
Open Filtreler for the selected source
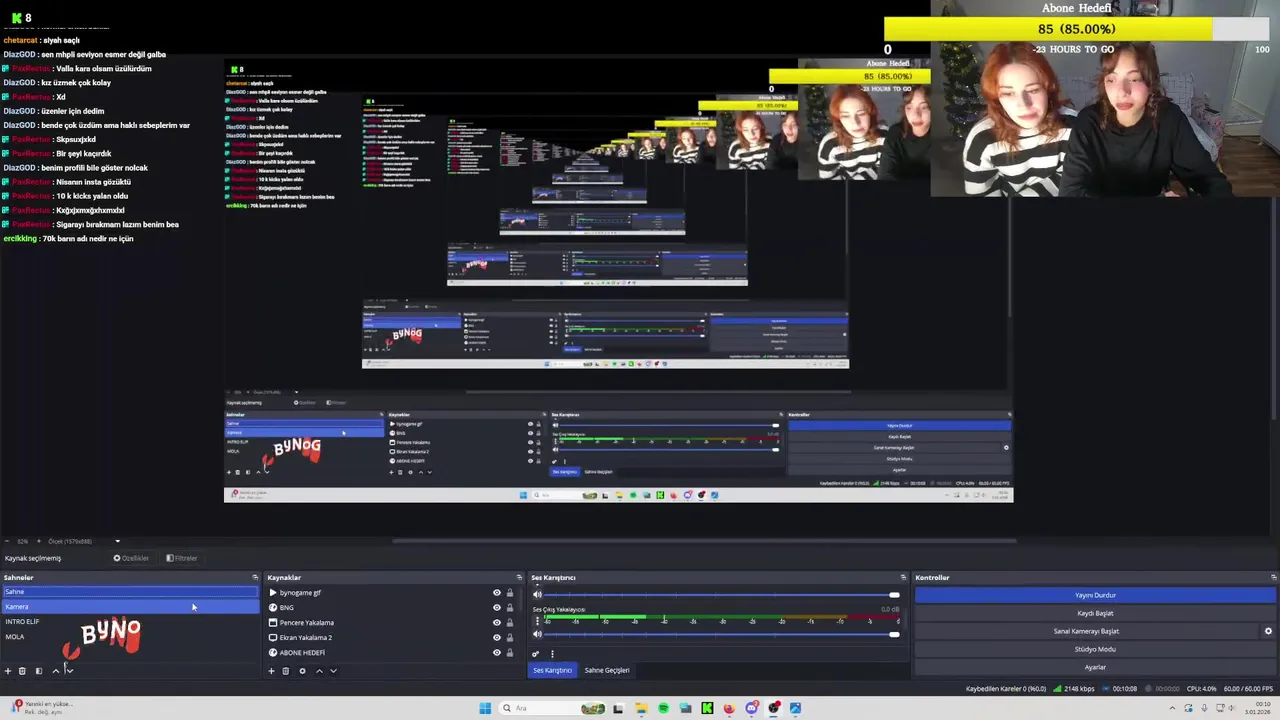[182, 558]
